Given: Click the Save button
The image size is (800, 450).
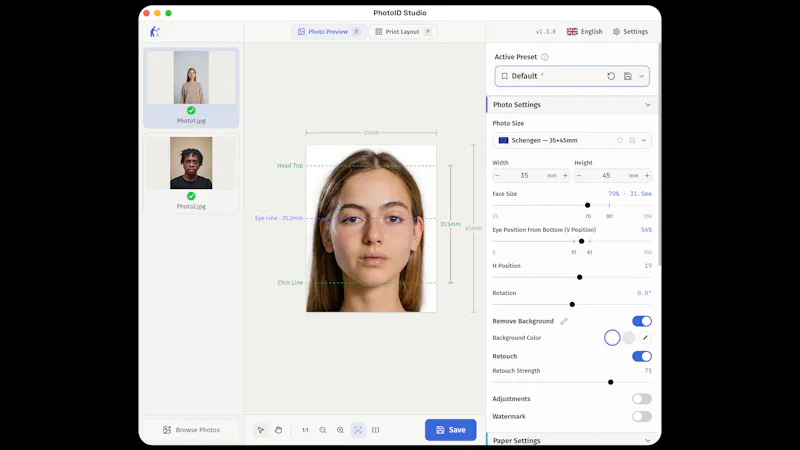Looking at the screenshot, I should click(451, 430).
